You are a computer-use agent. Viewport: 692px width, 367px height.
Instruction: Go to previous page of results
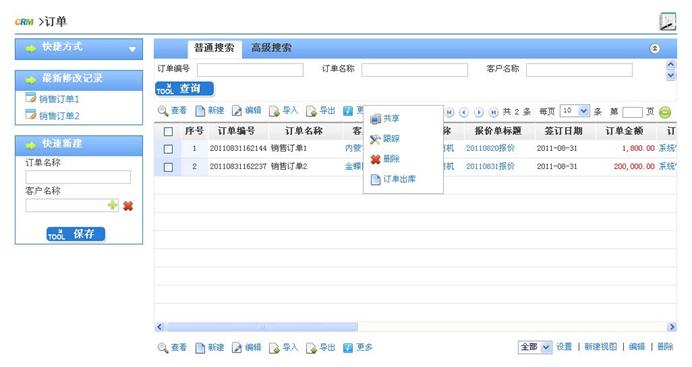click(x=464, y=112)
